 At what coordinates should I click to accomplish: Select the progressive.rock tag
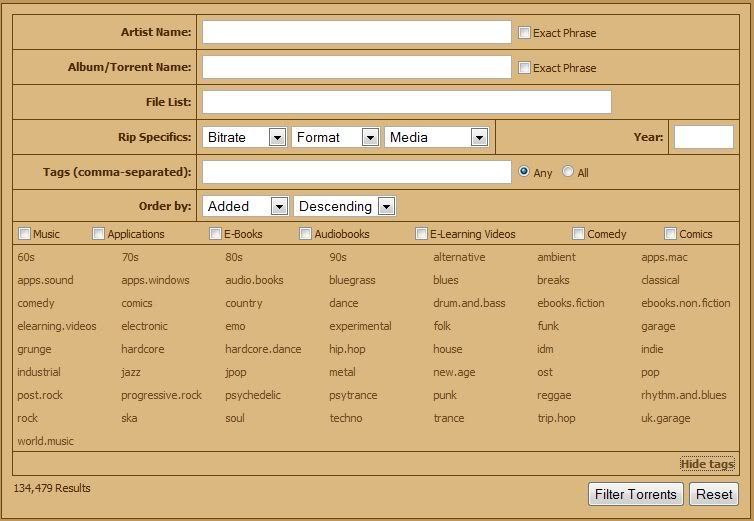point(161,395)
